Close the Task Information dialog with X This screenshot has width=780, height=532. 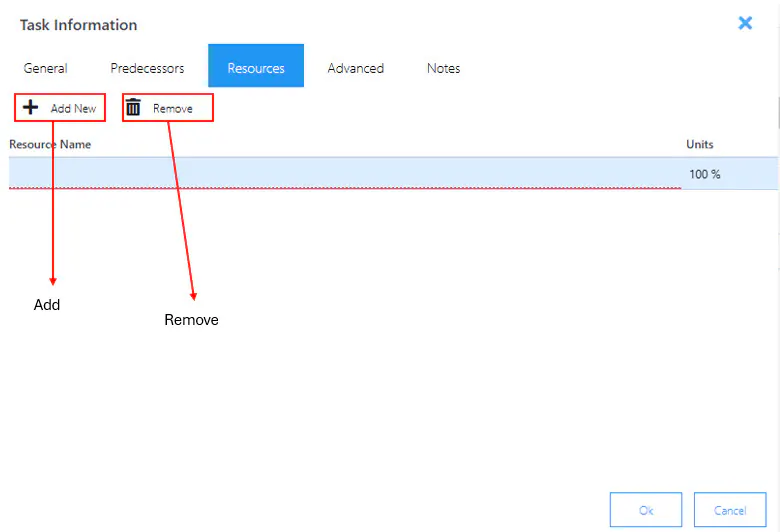tap(745, 23)
